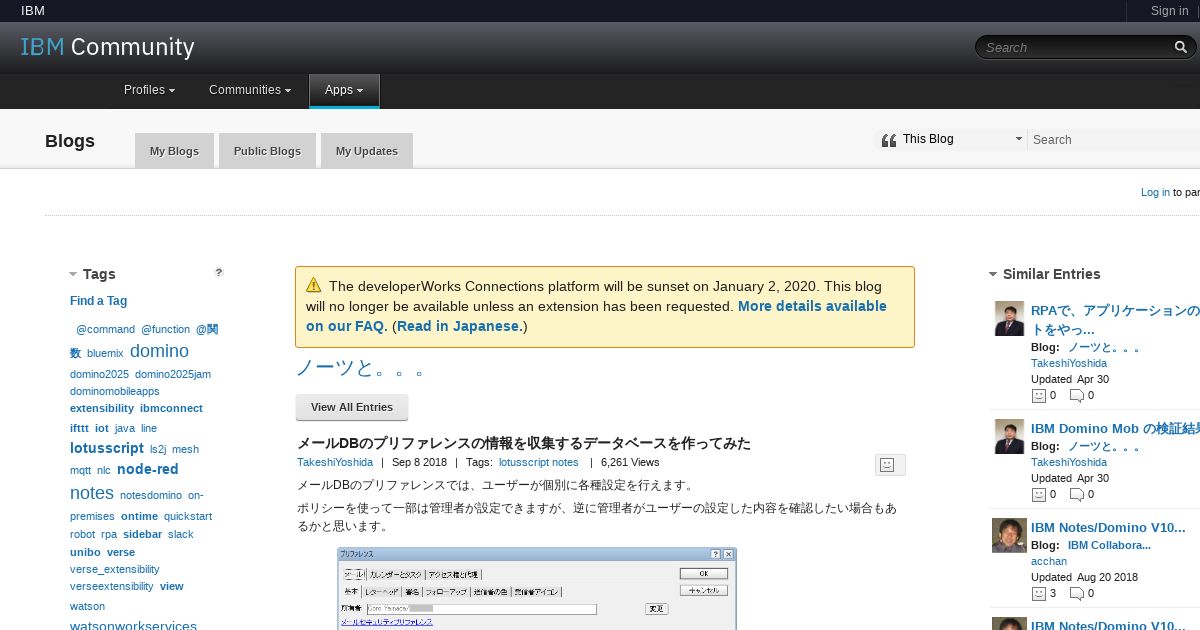Viewport: 1200px width, 630px height.
Task: Switch to My Updates tab
Action: (366, 151)
